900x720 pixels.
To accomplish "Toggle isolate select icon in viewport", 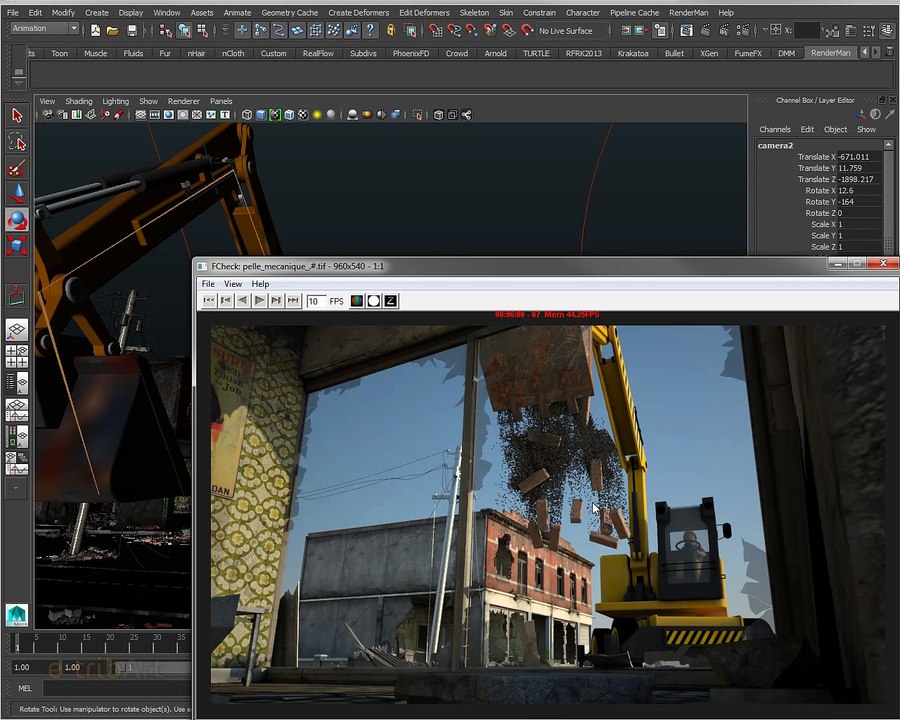I will [x=417, y=115].
